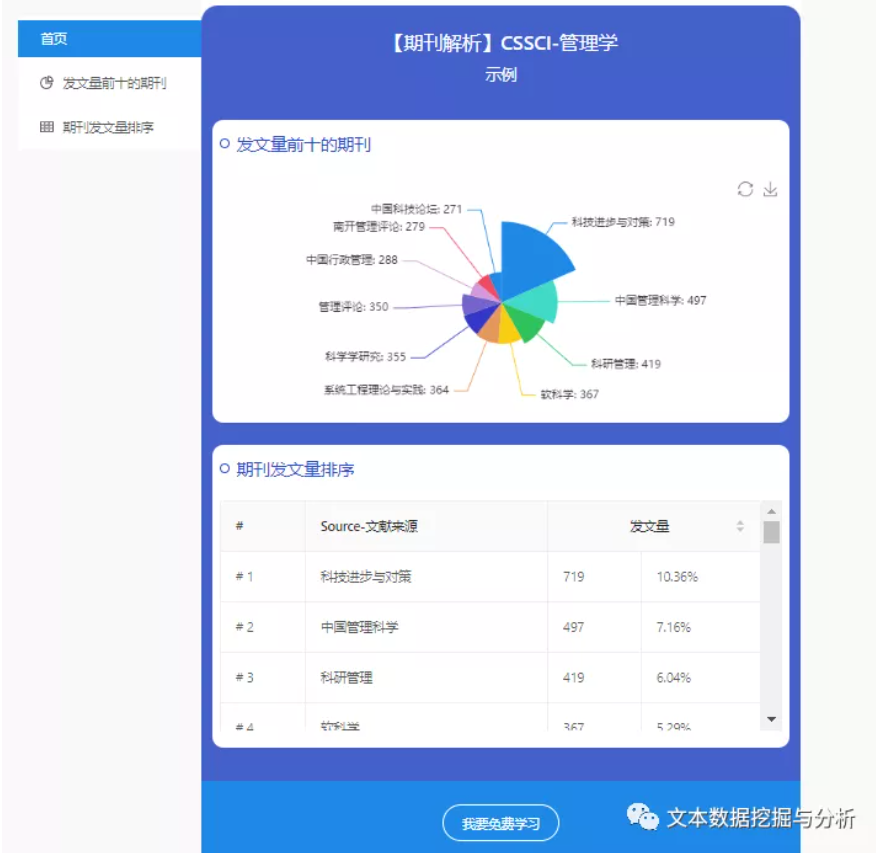Click the chart refresh icon
Screen dimensions: 876x853
point(745,189)
